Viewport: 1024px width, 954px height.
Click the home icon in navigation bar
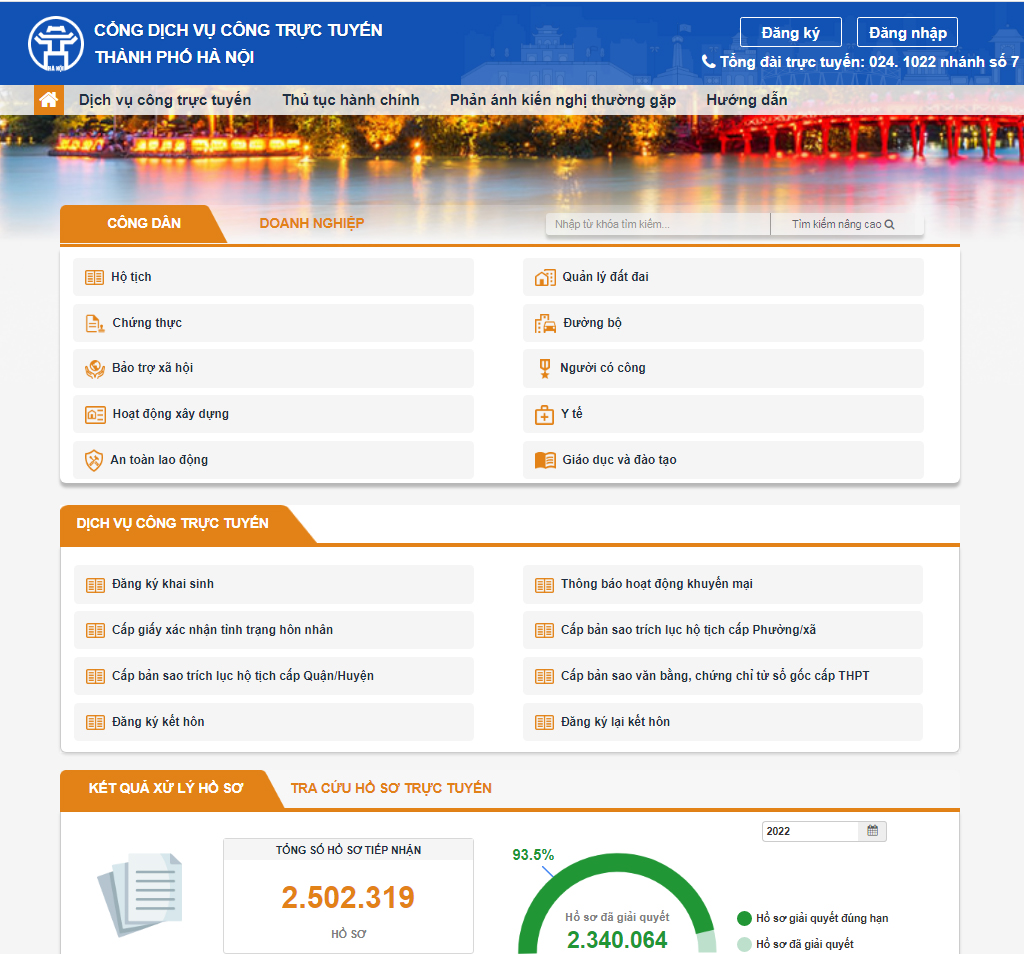(48, 100)
